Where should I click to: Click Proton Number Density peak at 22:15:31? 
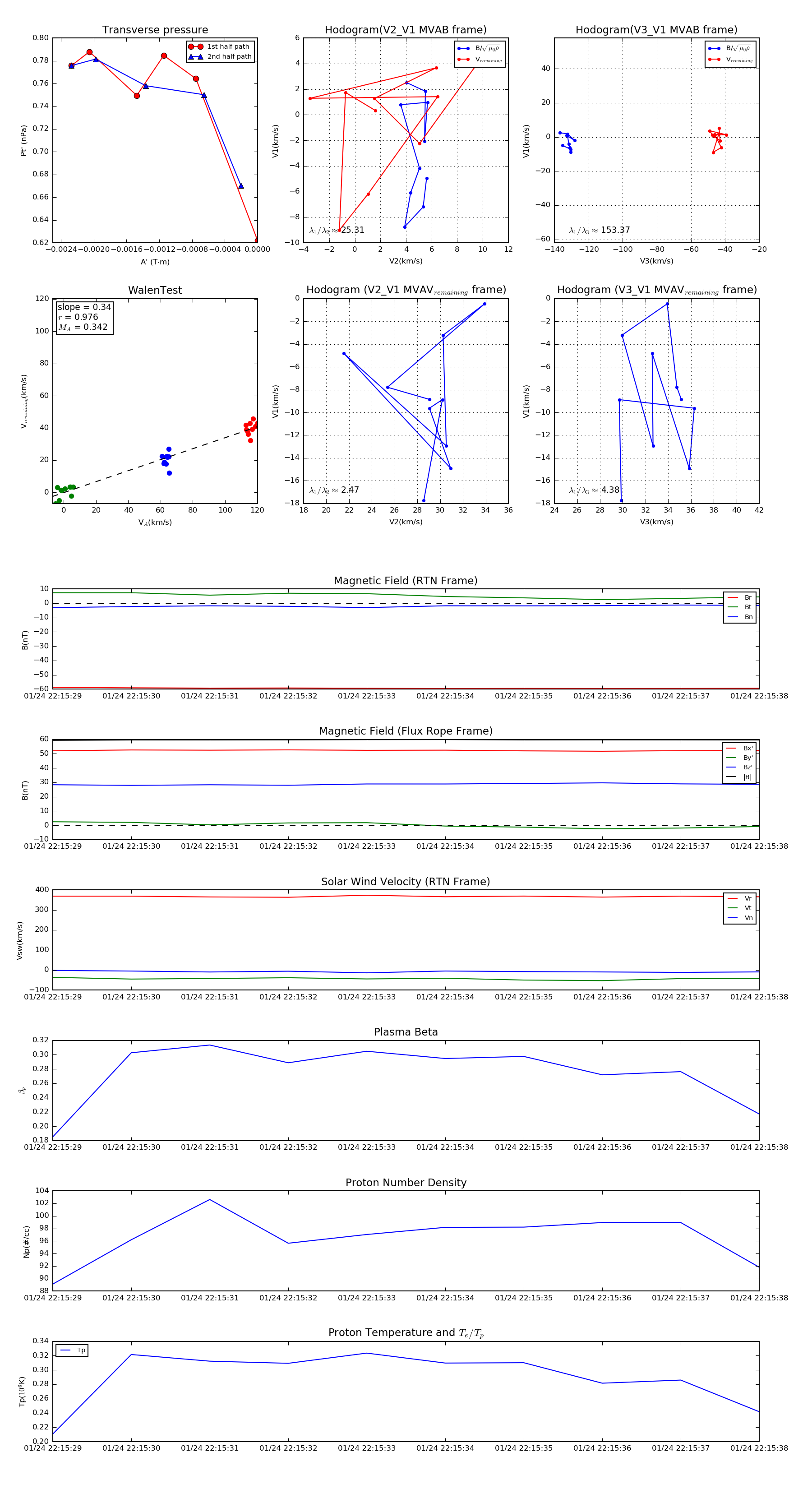(210, 1199)
